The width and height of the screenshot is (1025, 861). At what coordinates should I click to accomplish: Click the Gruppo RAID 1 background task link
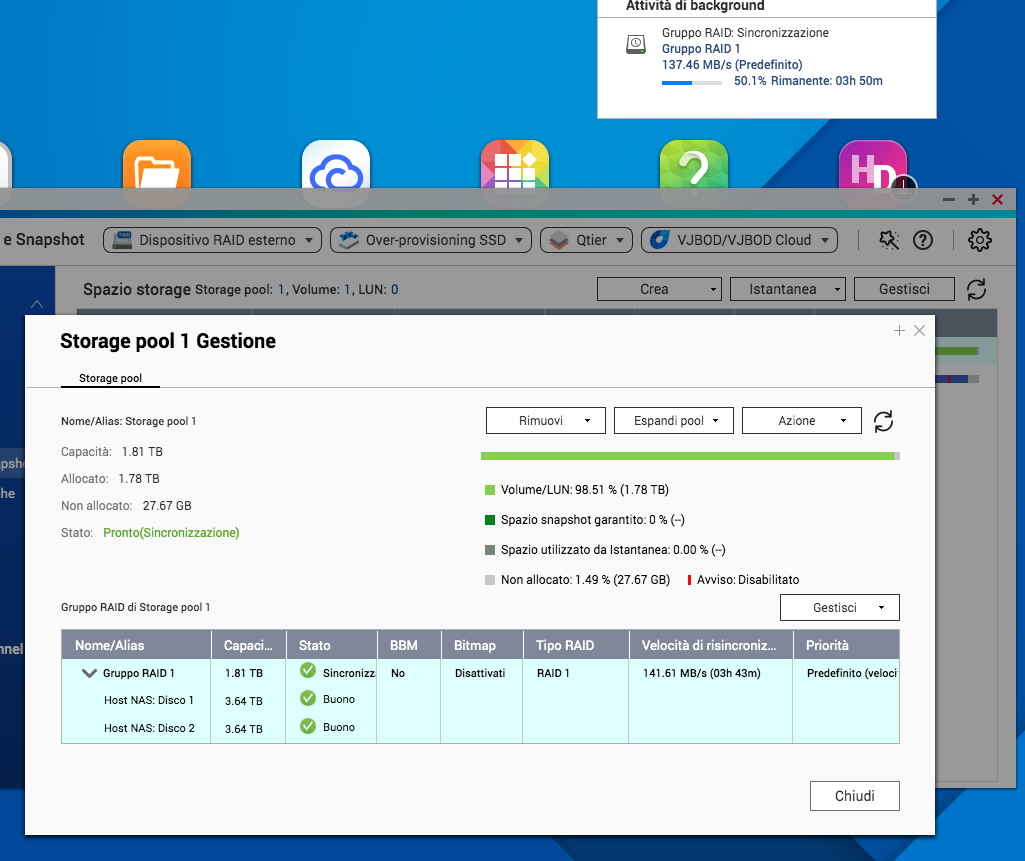701,48
